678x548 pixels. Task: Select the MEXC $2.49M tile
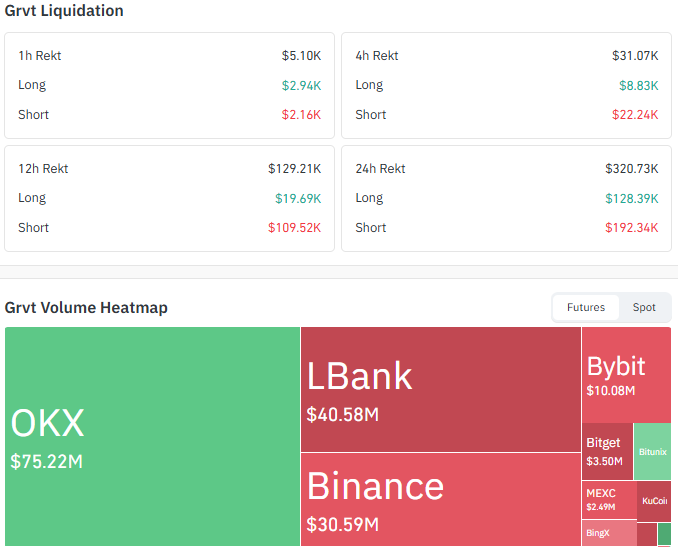click(609, 500)
